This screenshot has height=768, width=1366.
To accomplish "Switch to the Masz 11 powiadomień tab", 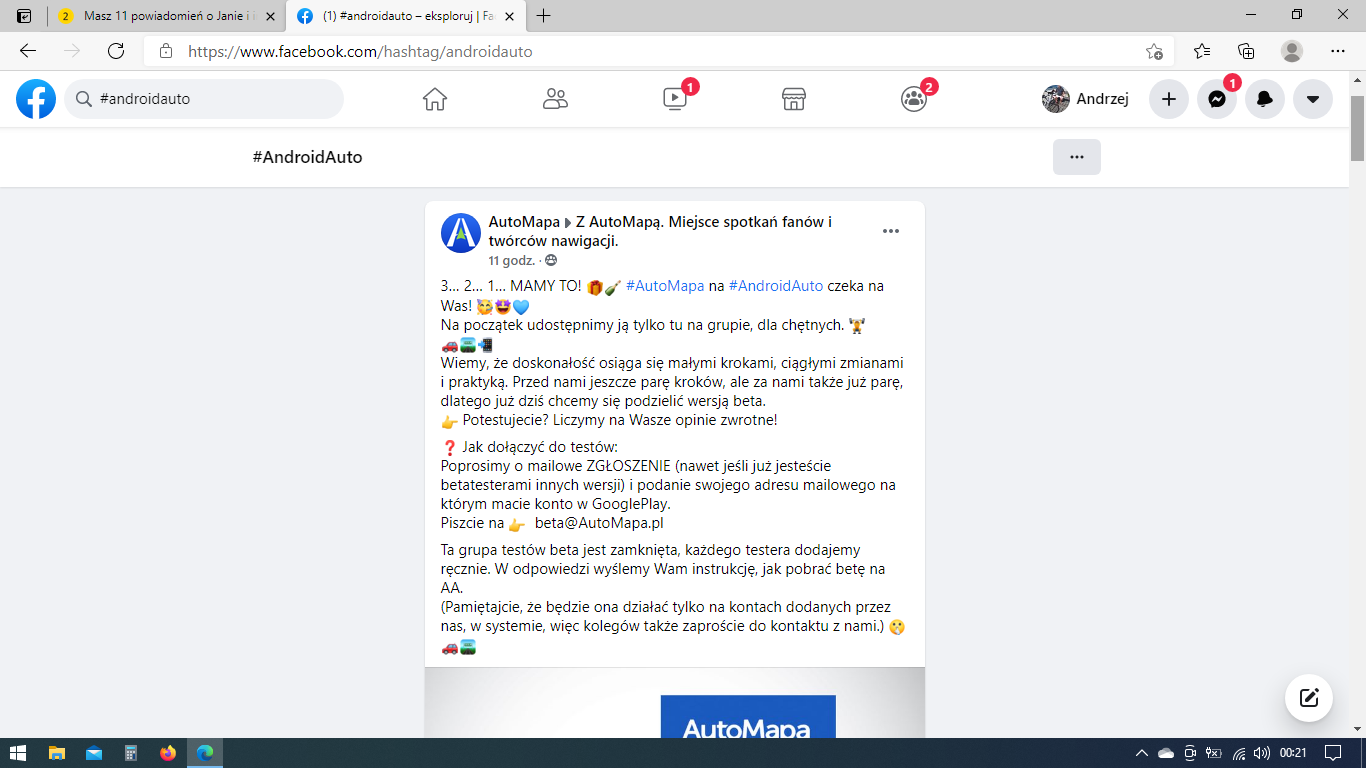I will (165, 16).
